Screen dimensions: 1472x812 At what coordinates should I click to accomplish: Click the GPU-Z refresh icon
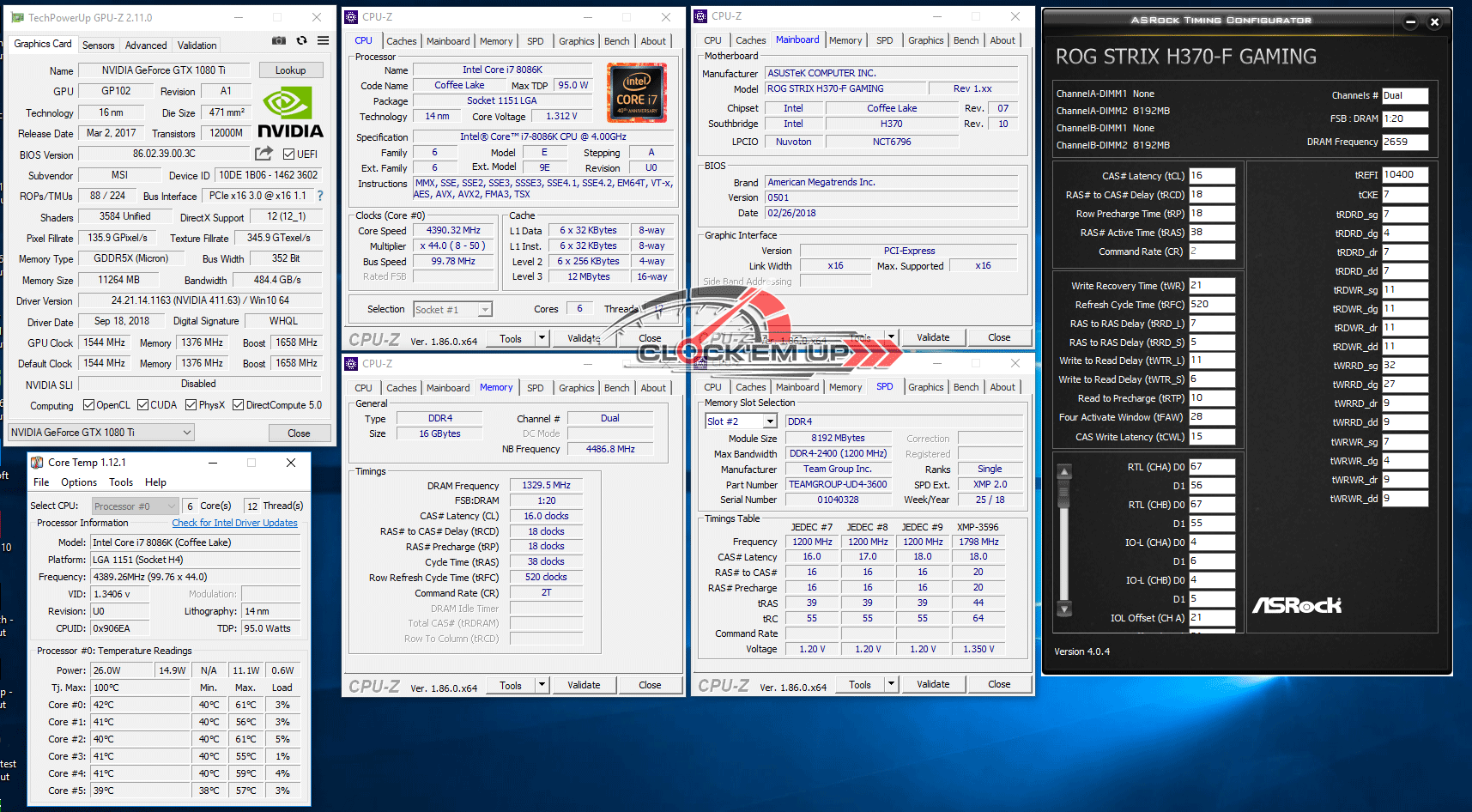[301, 40]
